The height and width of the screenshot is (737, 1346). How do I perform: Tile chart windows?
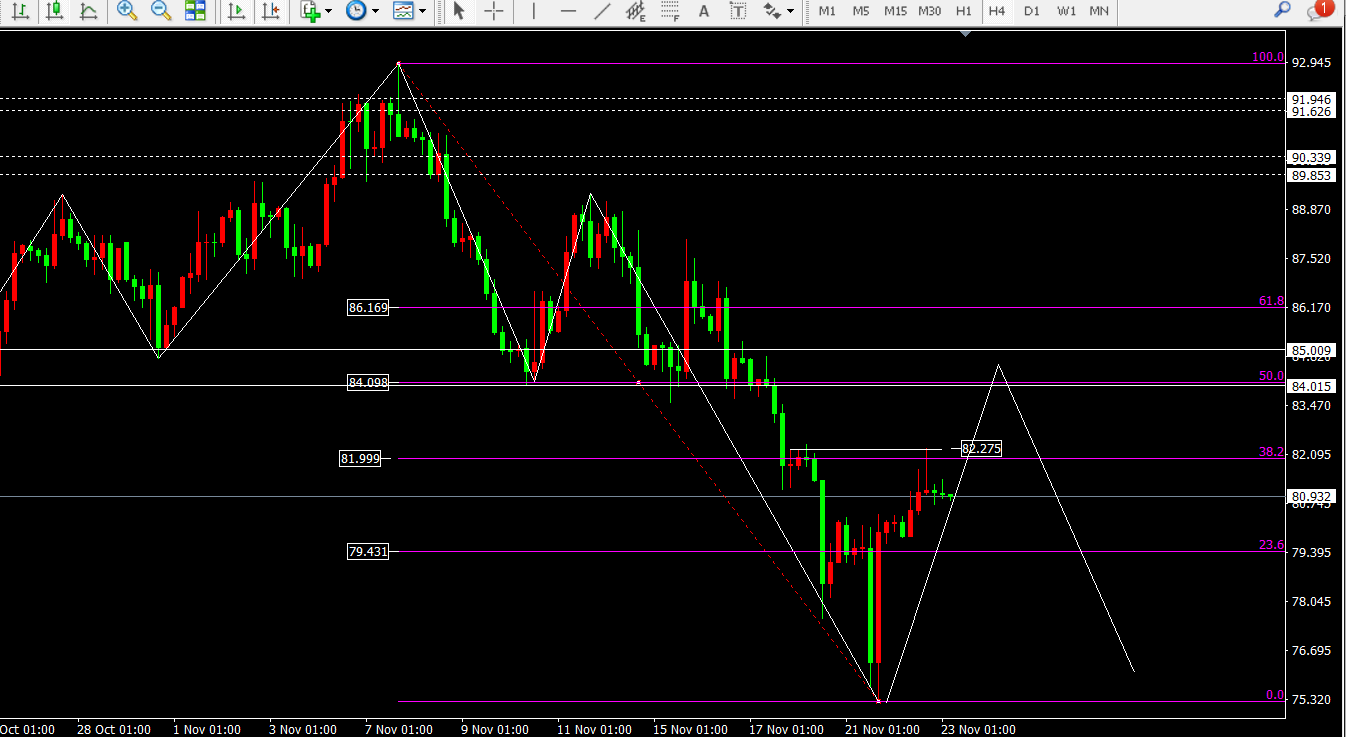(195, 11)
